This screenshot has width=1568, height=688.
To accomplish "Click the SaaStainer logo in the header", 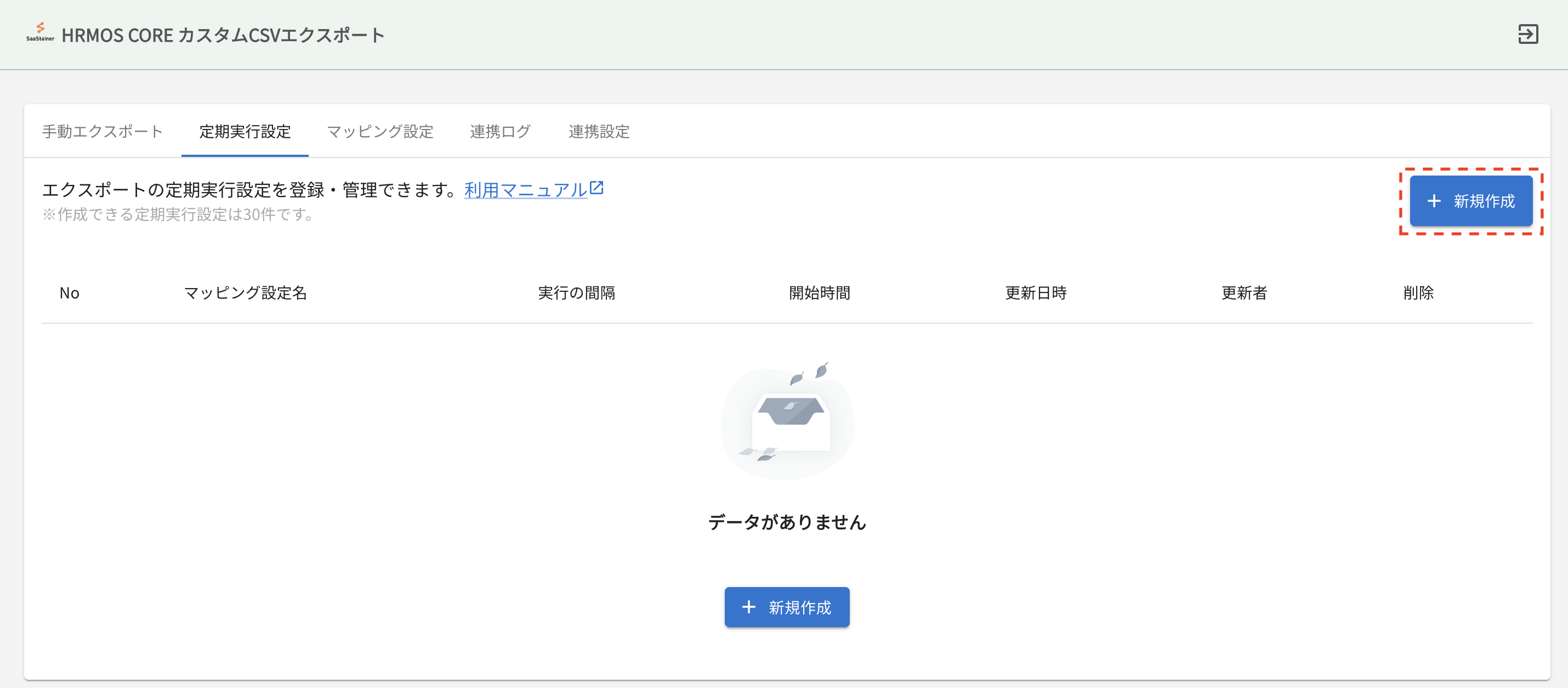I will (x=40, y=31).
